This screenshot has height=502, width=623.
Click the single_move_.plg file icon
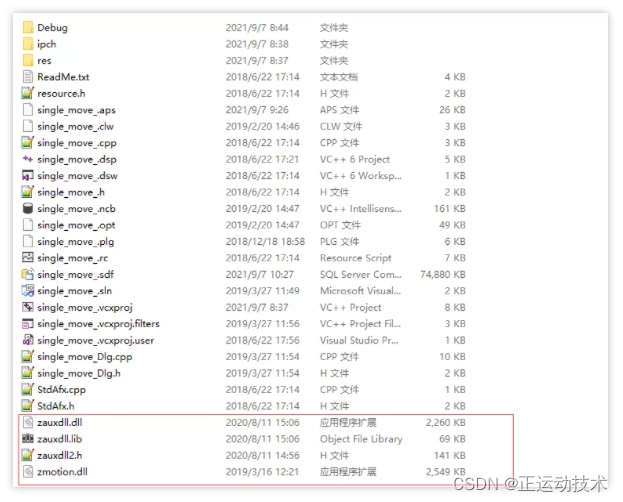(x=28, y=241)
